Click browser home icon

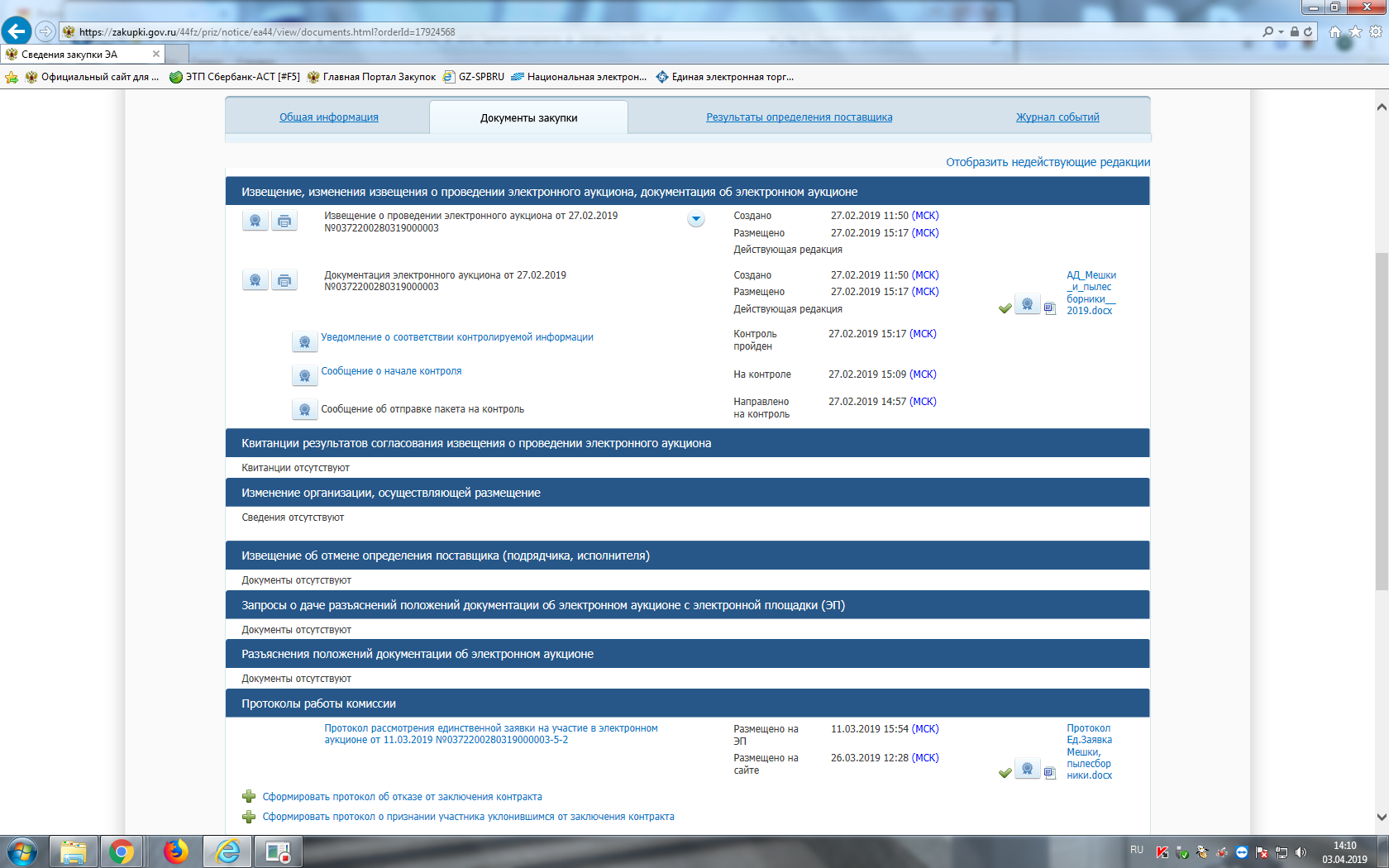coord(1334,31)
